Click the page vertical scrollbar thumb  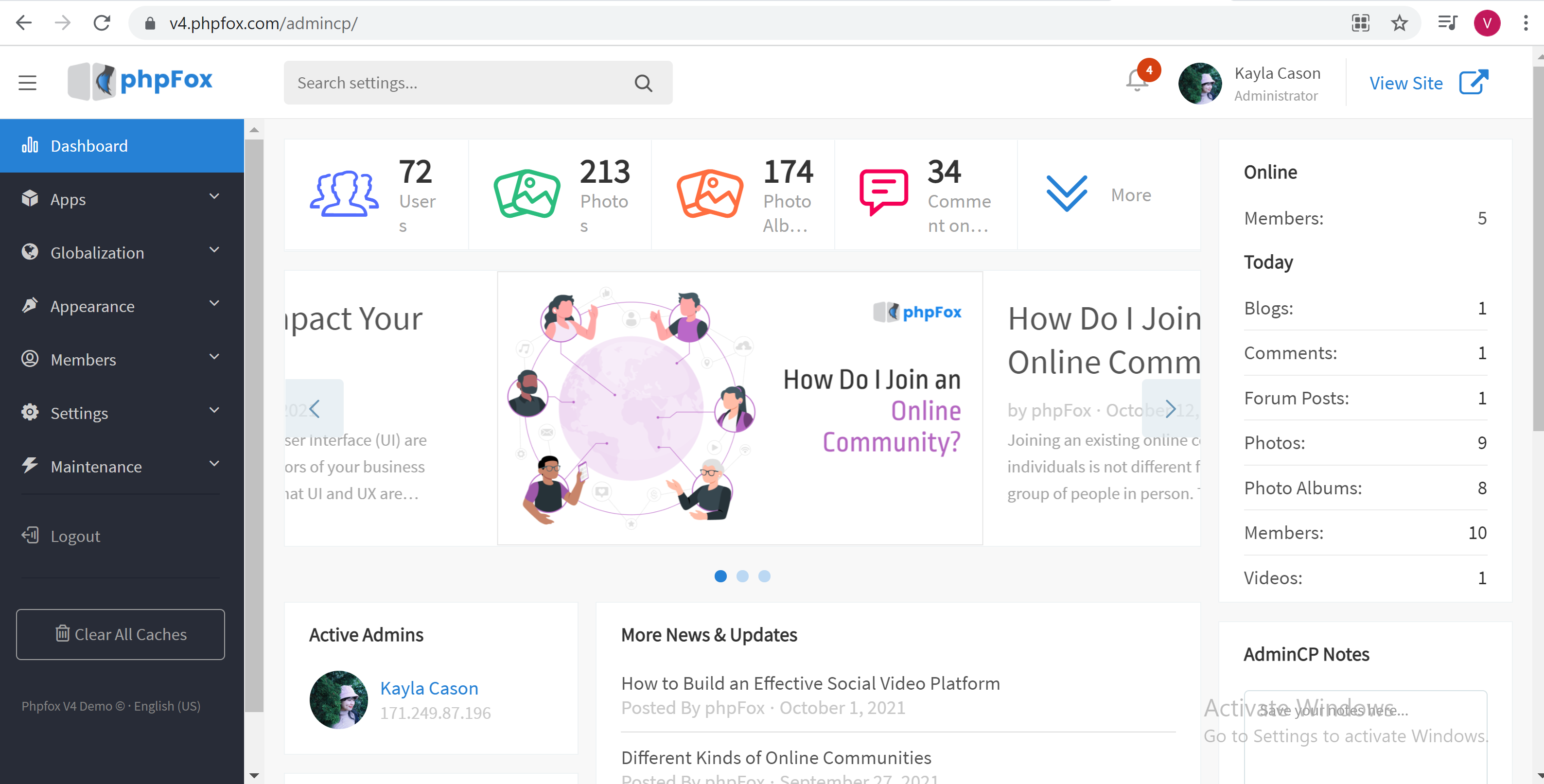coord(1538,249)
